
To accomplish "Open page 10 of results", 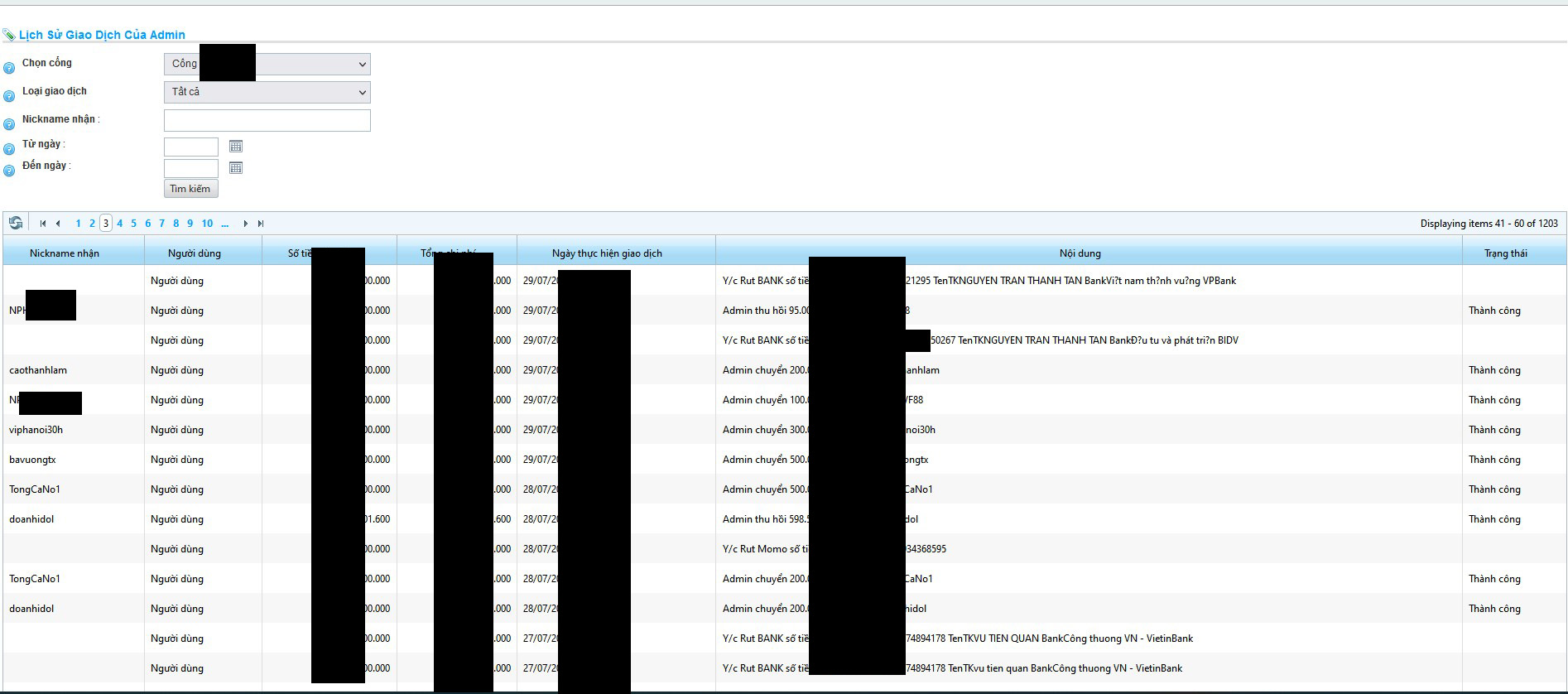I will (207, 224).
